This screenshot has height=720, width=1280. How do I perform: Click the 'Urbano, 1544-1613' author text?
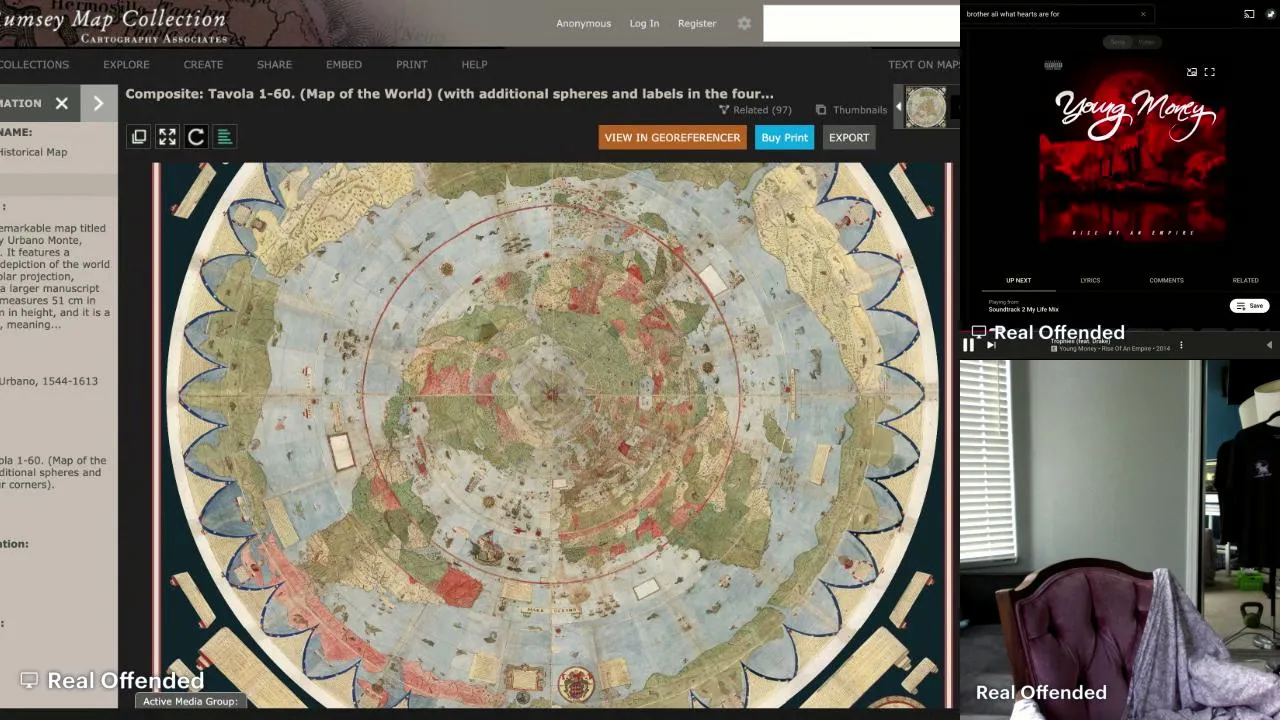pos(49,381)
